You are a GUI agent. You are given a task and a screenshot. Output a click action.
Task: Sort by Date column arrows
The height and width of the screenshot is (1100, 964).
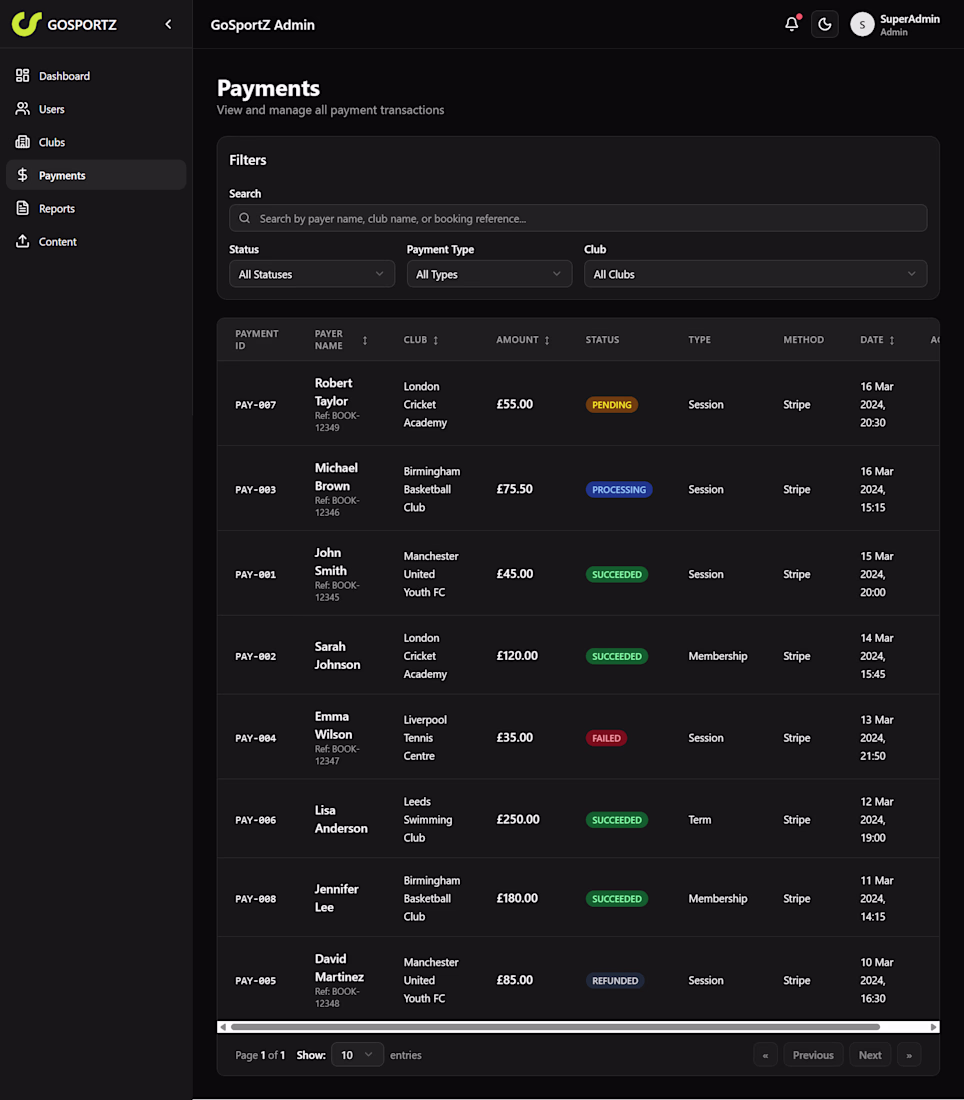coord(892,340)
